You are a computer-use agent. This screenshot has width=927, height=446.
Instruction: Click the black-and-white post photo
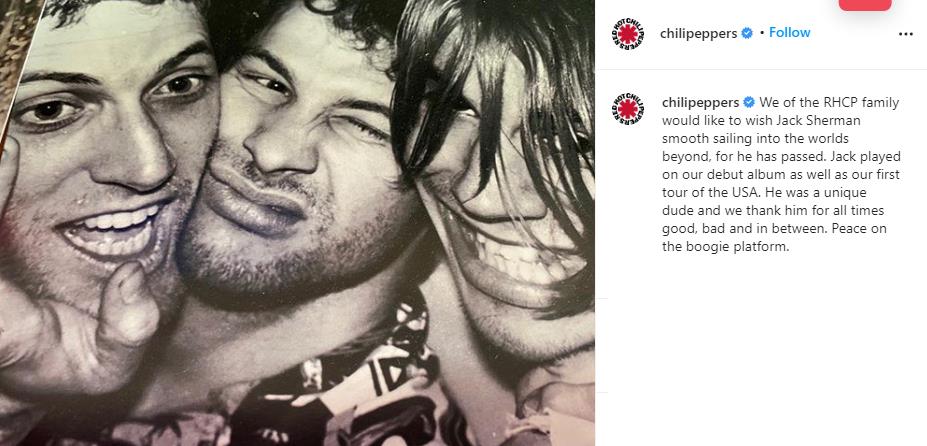click(x=297, y=223)
